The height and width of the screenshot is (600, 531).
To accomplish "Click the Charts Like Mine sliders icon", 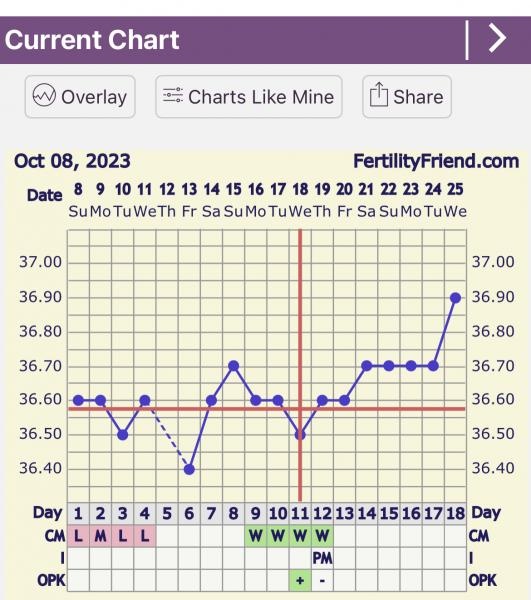I will tap(173, 95).
